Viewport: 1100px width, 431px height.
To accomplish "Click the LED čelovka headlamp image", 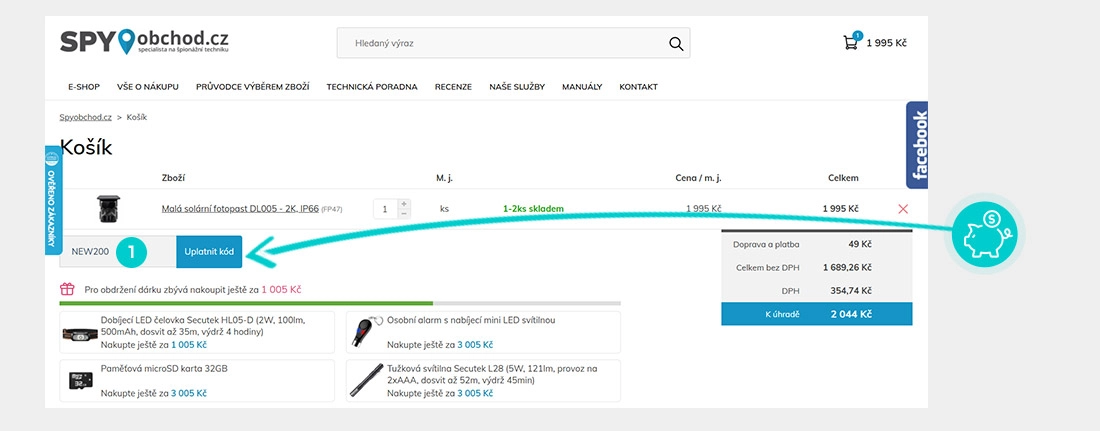I will [x=79, y=333].
